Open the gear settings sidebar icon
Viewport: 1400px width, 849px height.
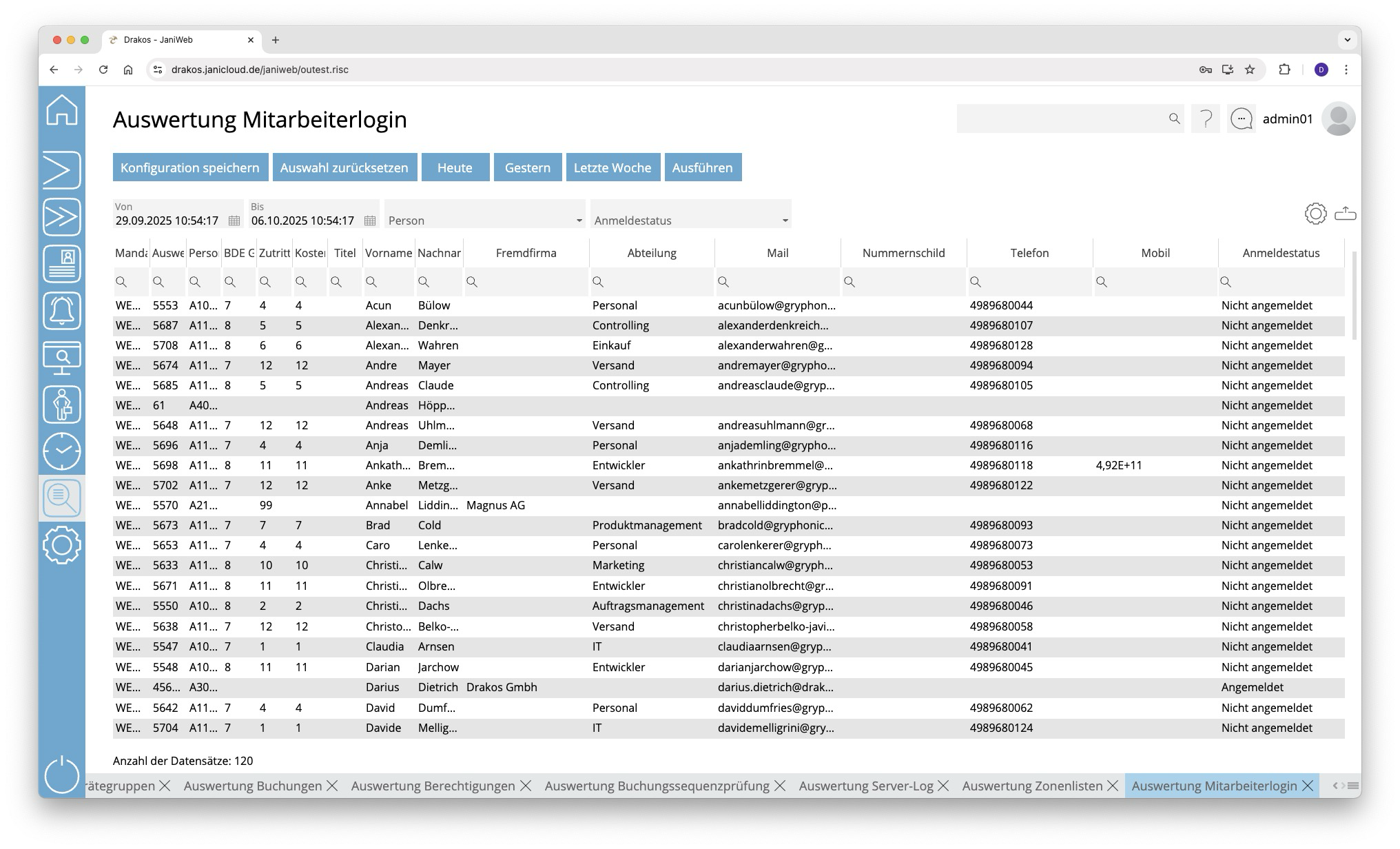coord(62,545)
